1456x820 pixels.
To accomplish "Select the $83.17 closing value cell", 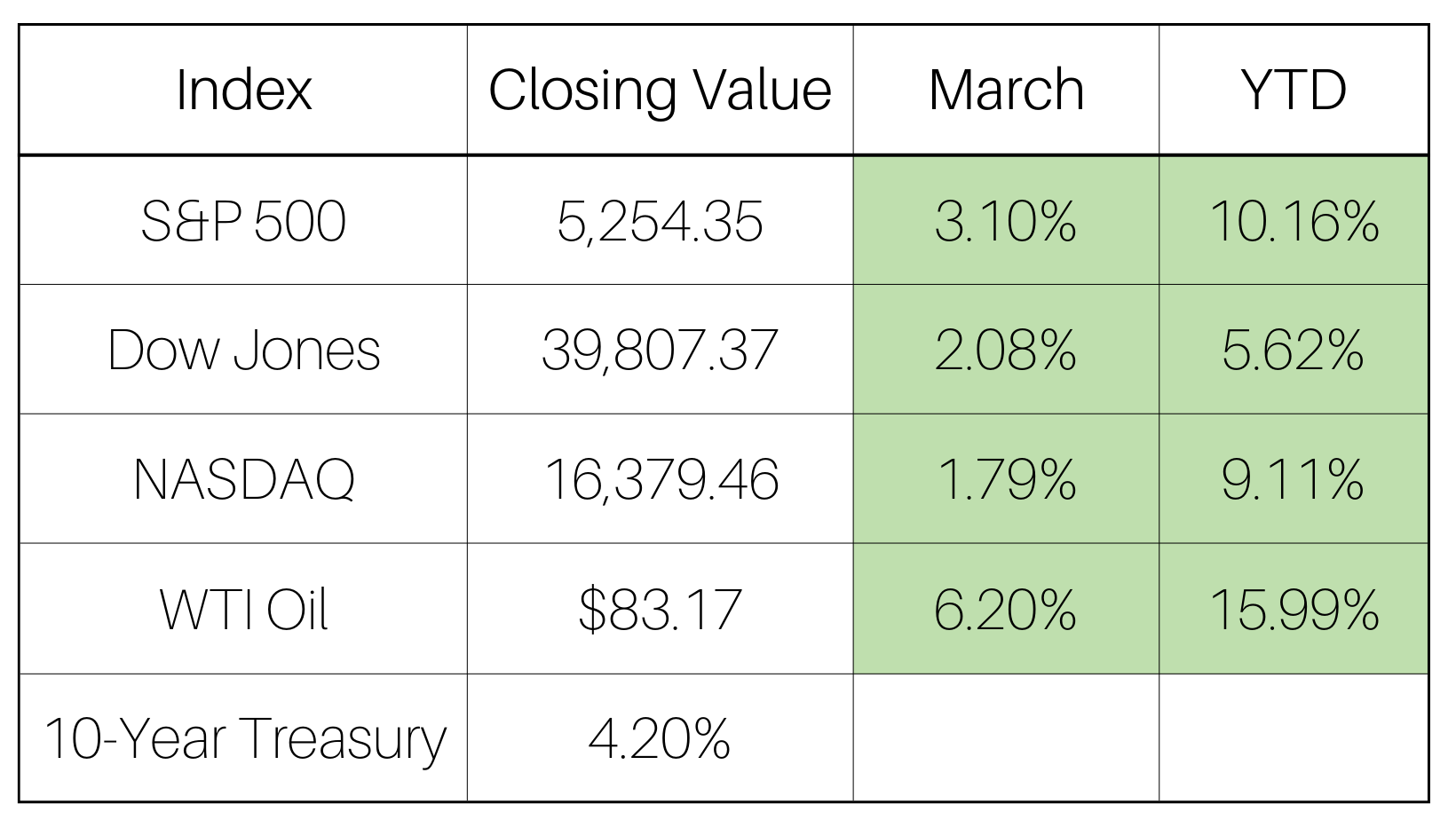I will pos(660,610).
